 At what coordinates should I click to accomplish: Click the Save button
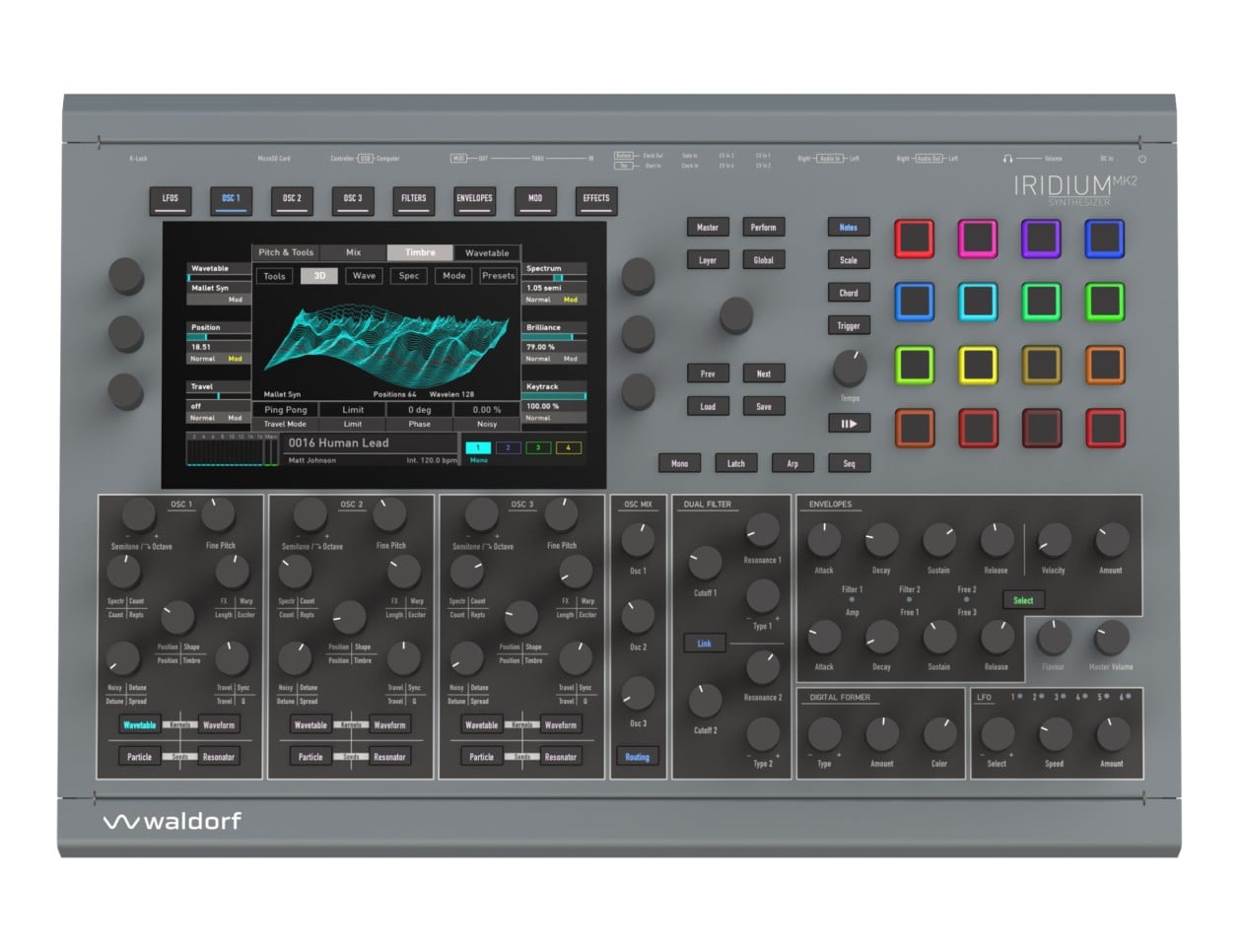click(x=764, y=406)
